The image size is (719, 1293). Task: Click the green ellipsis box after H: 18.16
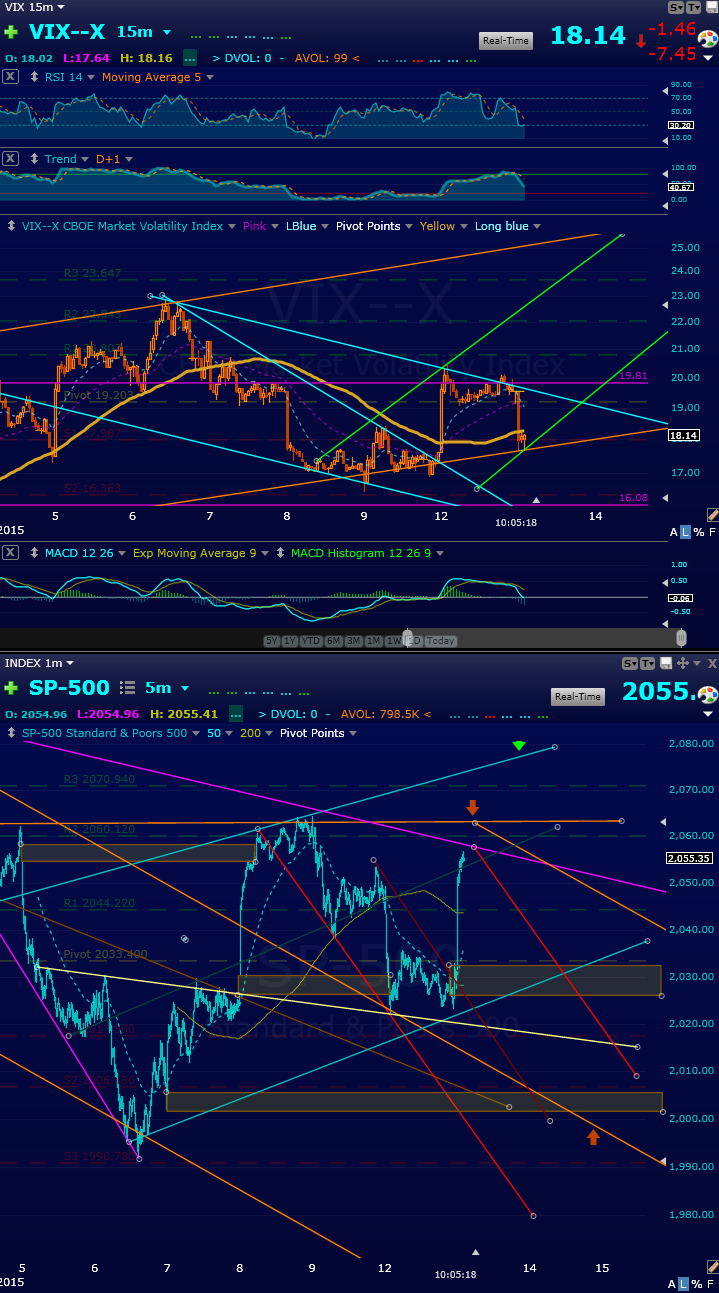point(190,58)
